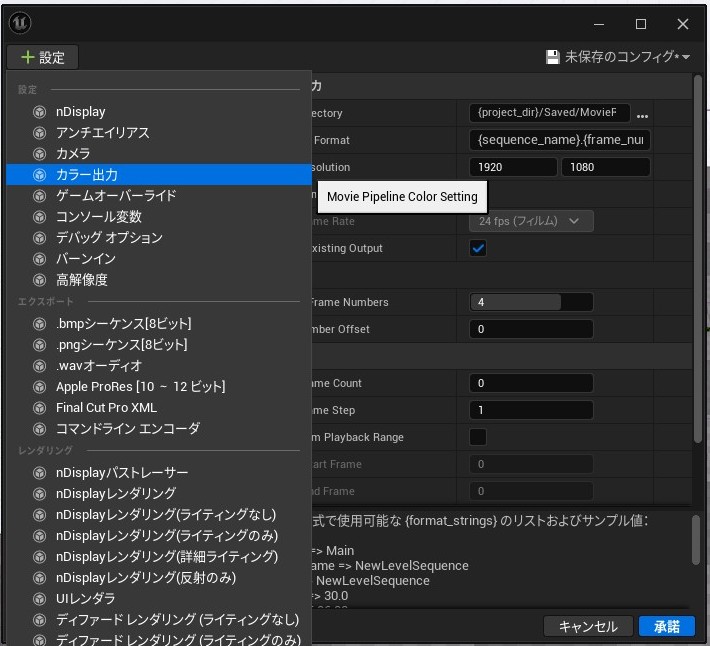Click the icon beside .bmpシーケンス[8ビット]
Screen dimensions: 710x646
coord(40,324)
